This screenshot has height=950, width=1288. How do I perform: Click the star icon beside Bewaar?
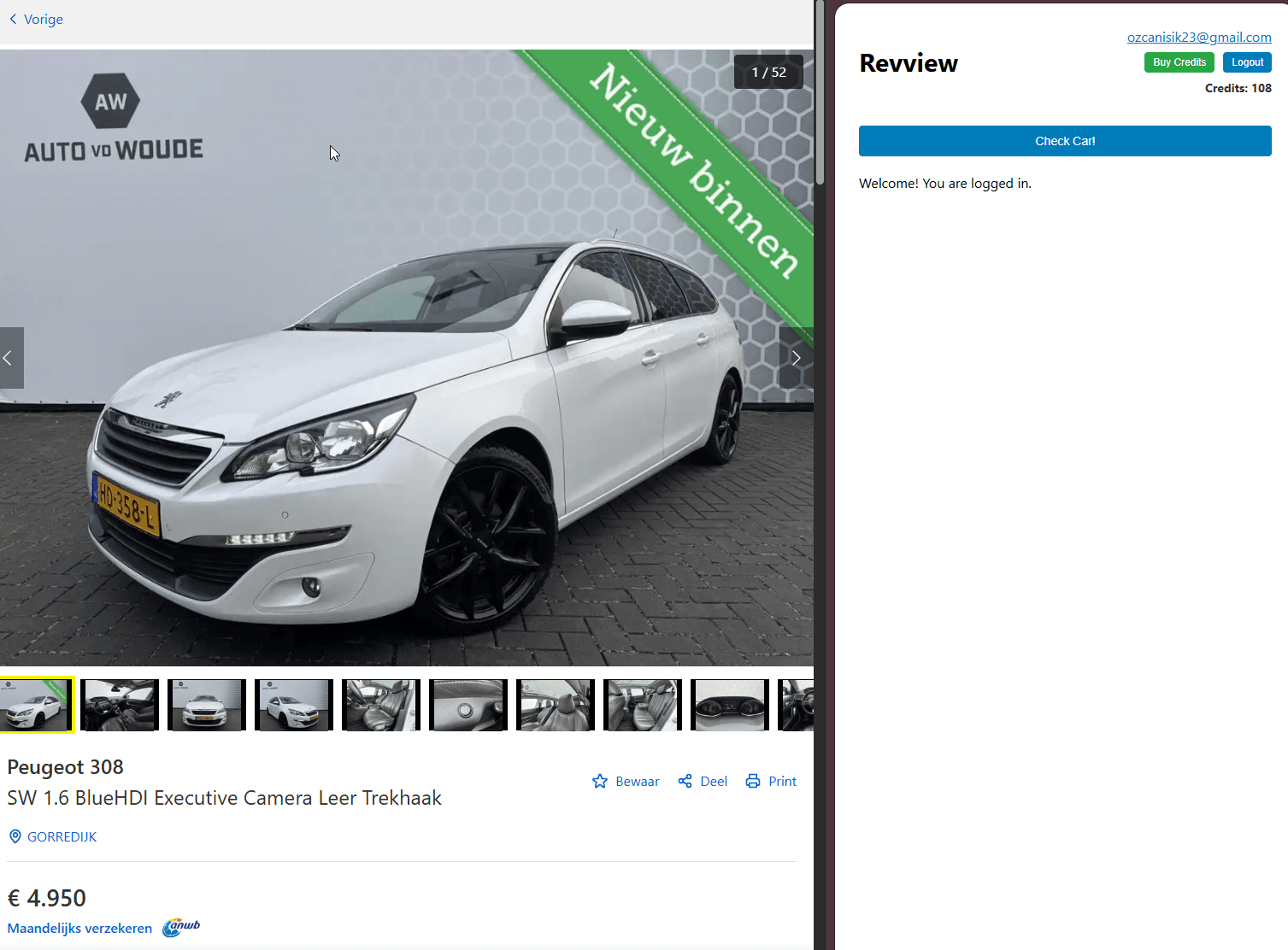tap(601, 781)
